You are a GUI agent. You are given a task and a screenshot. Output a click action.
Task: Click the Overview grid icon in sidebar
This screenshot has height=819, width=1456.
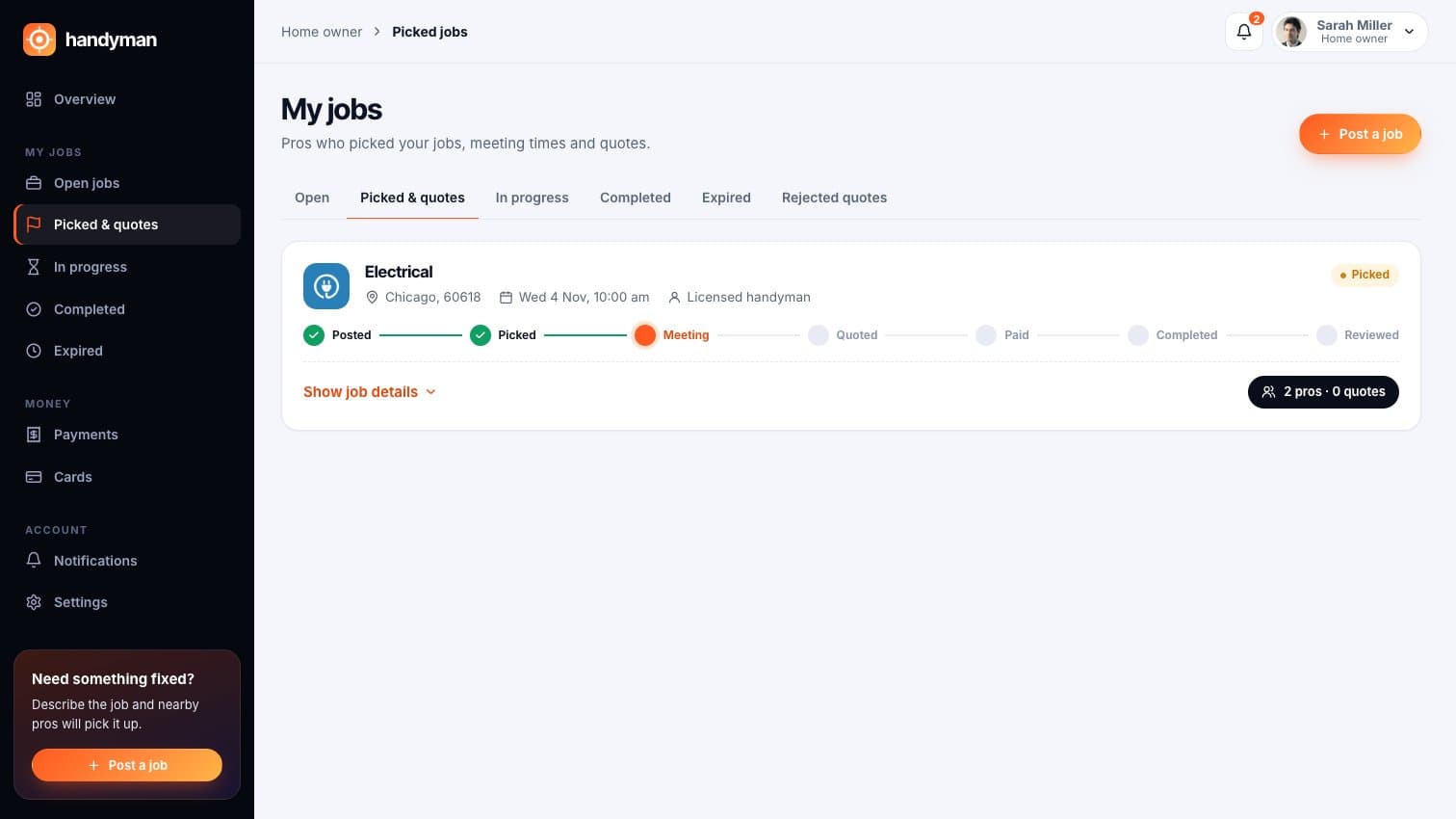click(x=34, y=99)
